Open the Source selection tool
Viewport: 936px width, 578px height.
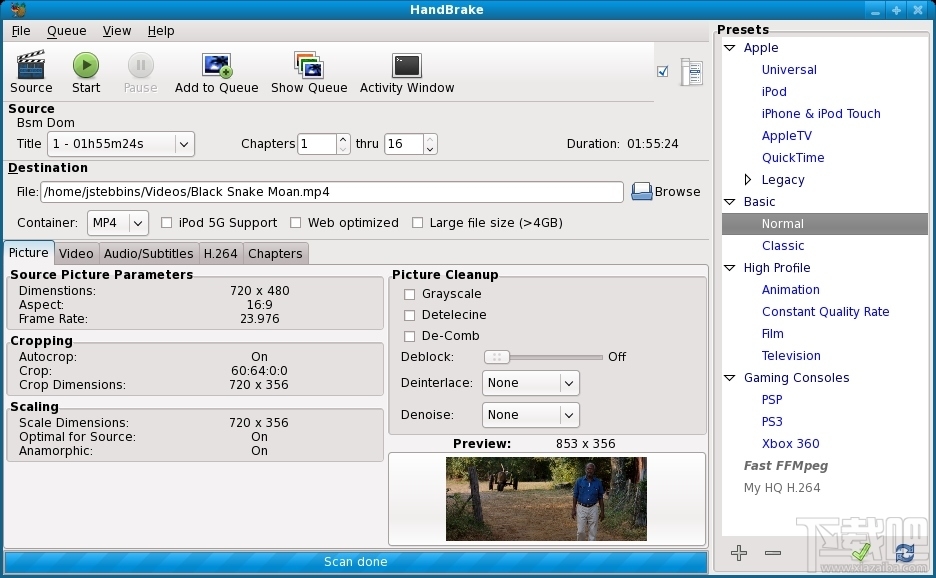[30, 70]
